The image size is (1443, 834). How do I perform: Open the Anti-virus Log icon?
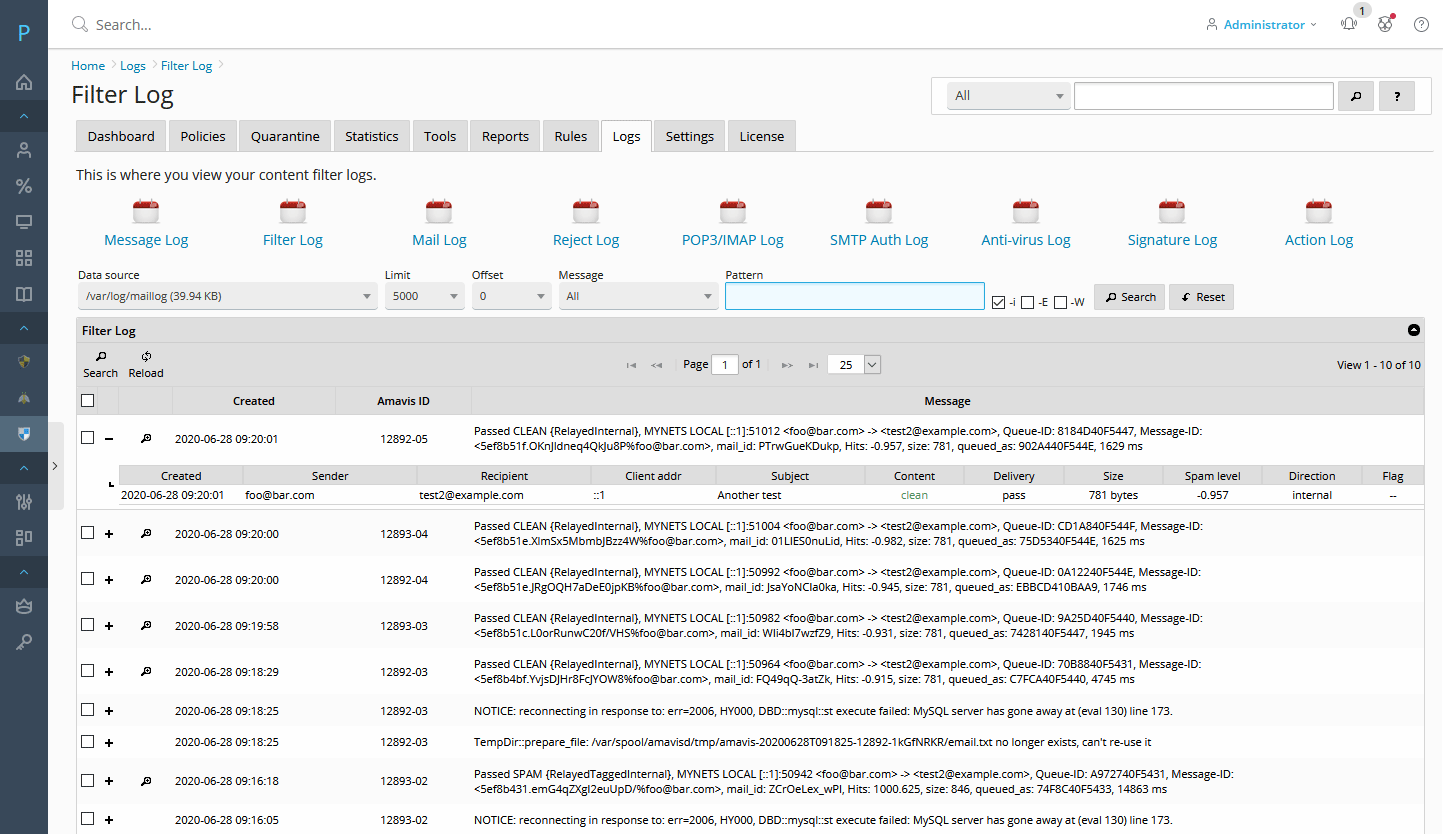1026,212
